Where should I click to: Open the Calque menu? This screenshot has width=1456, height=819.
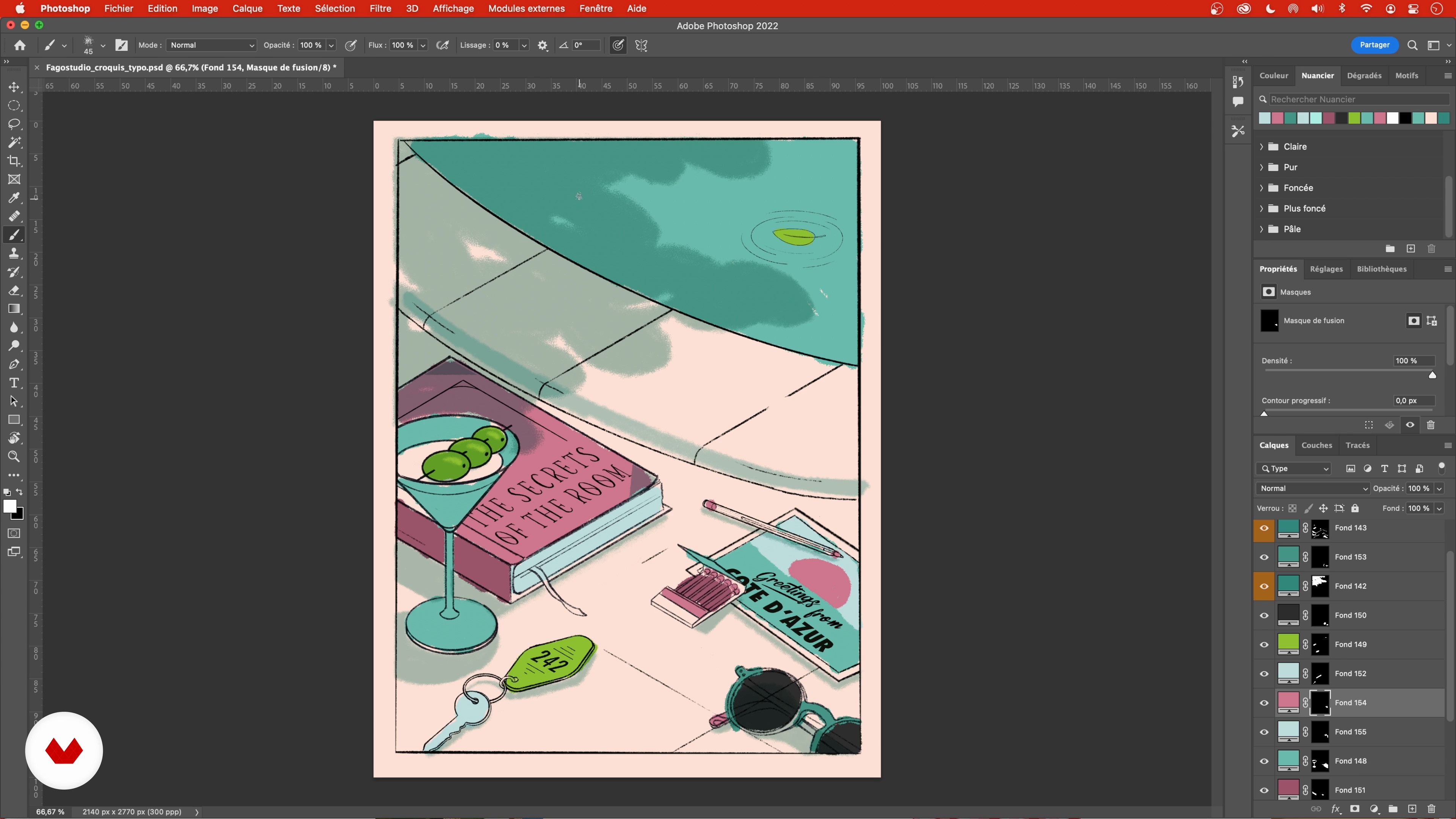point(248,8)
